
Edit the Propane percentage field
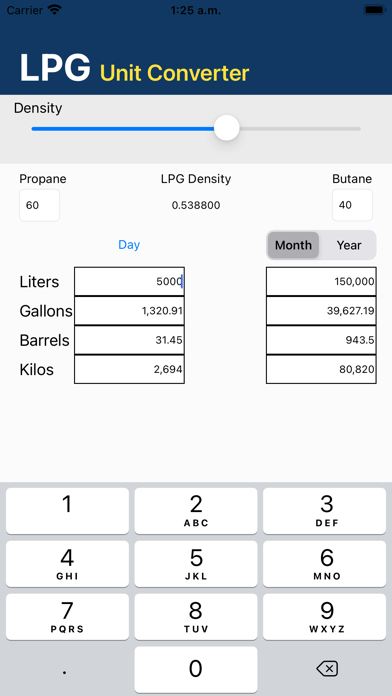[x=40, y=205]
